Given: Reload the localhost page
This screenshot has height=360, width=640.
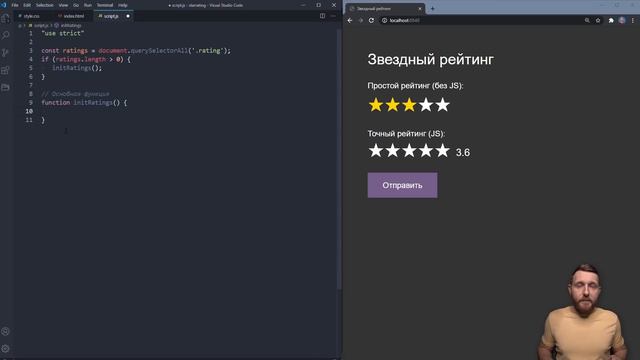Looking at the screenshot, I should click(x=371, y=20).
